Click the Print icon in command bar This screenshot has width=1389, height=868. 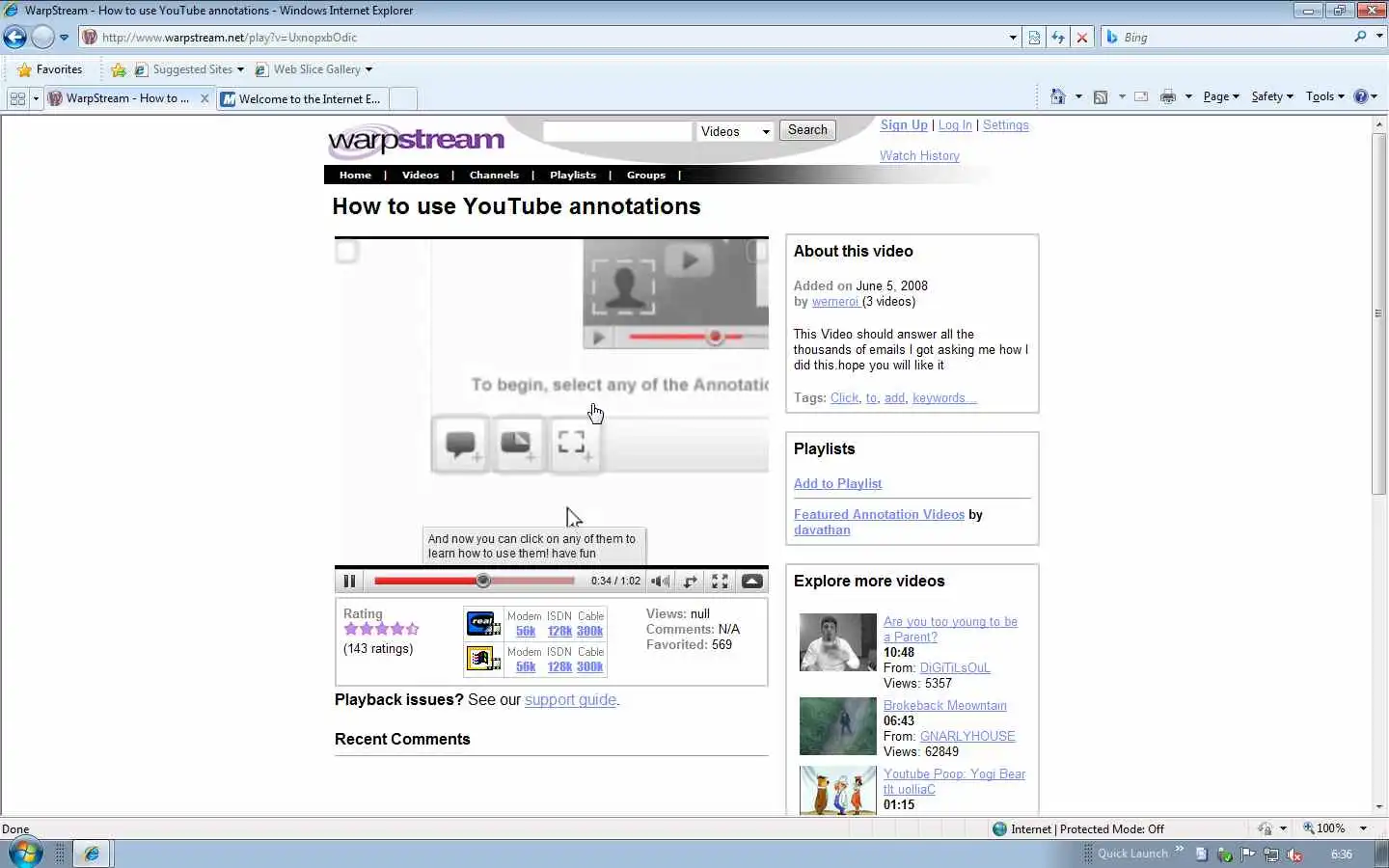(x=1168, y=96)
